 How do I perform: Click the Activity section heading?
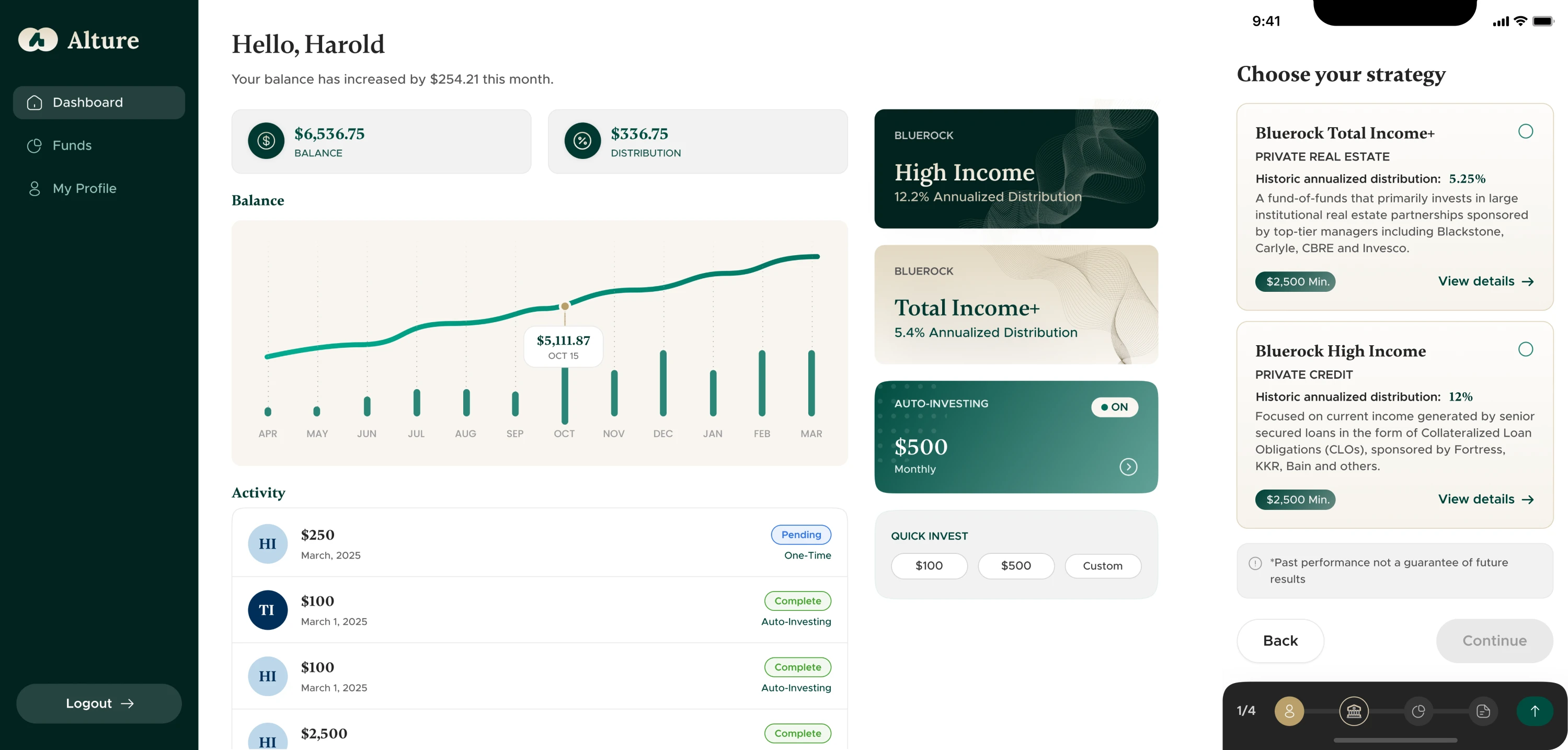point(258,493)
